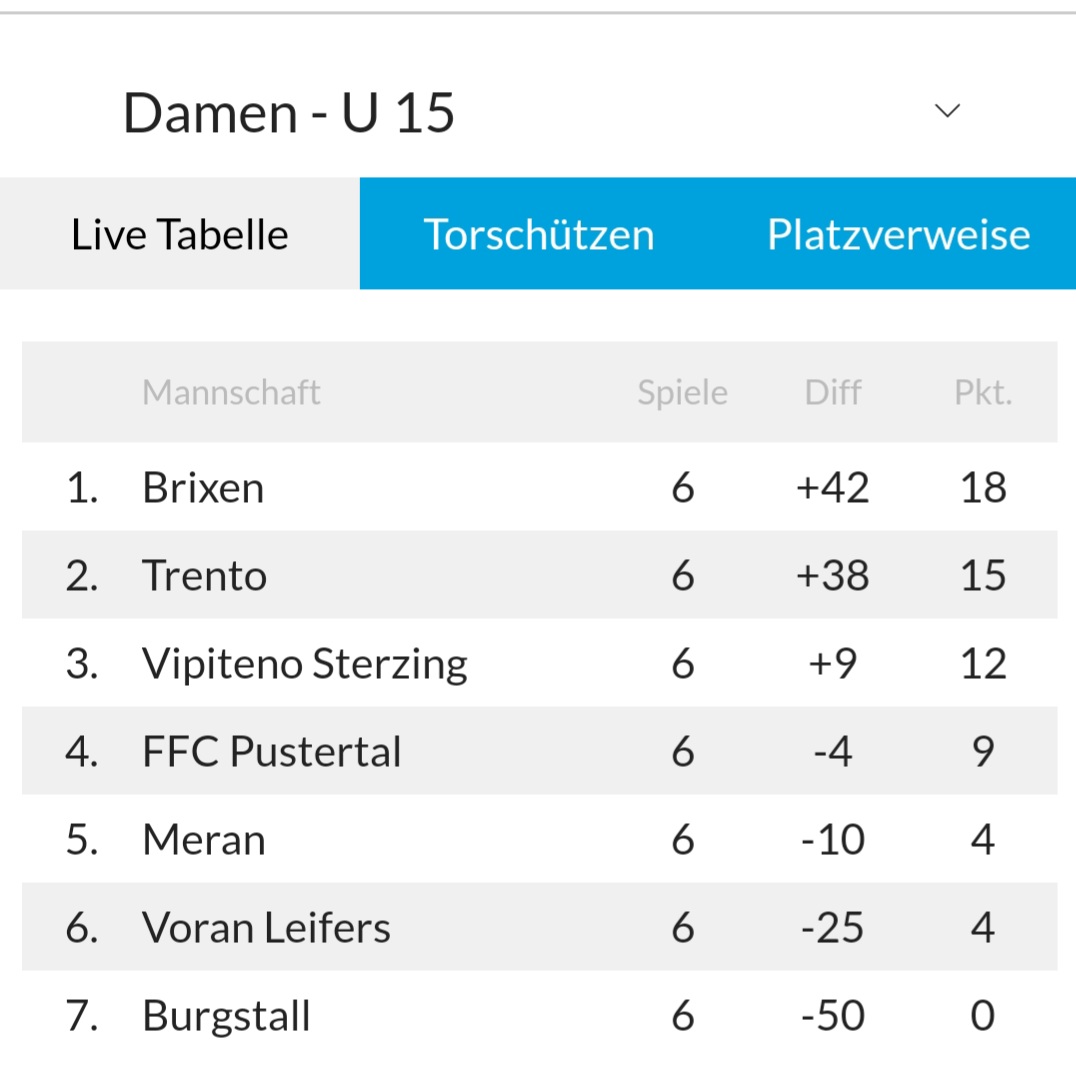Choose the Voran Leifers team entry
1076x1076 pixels.
point(267,928)
